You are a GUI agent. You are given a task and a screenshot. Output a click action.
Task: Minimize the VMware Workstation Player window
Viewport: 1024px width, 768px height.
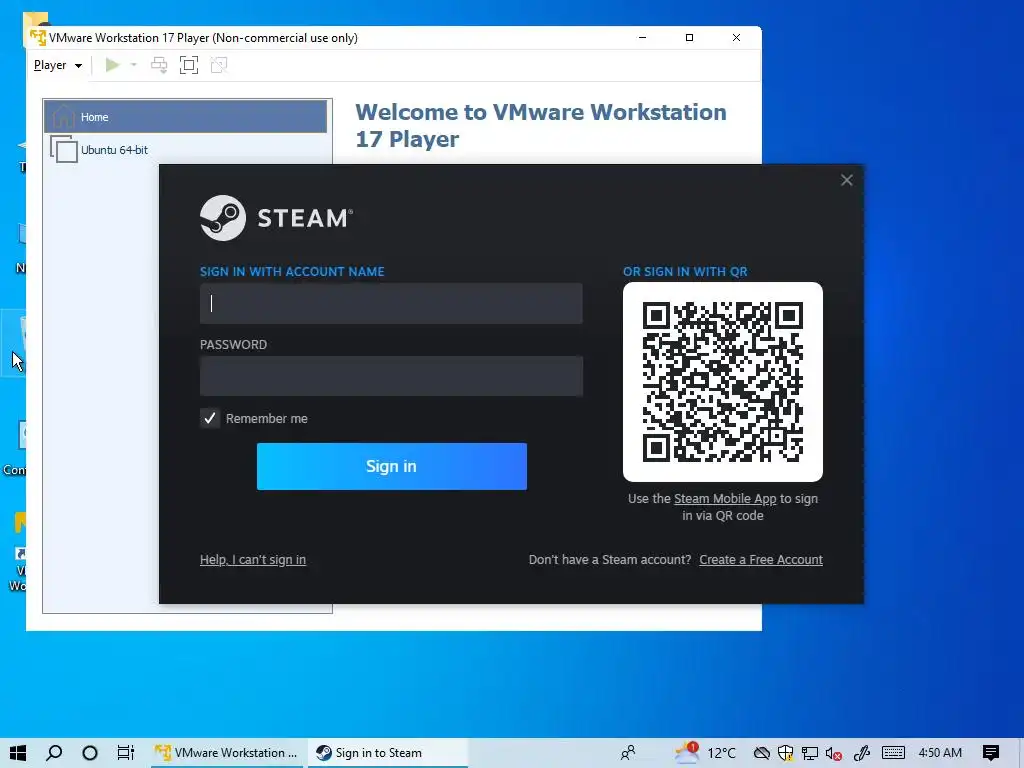click(x=643, y=38)
